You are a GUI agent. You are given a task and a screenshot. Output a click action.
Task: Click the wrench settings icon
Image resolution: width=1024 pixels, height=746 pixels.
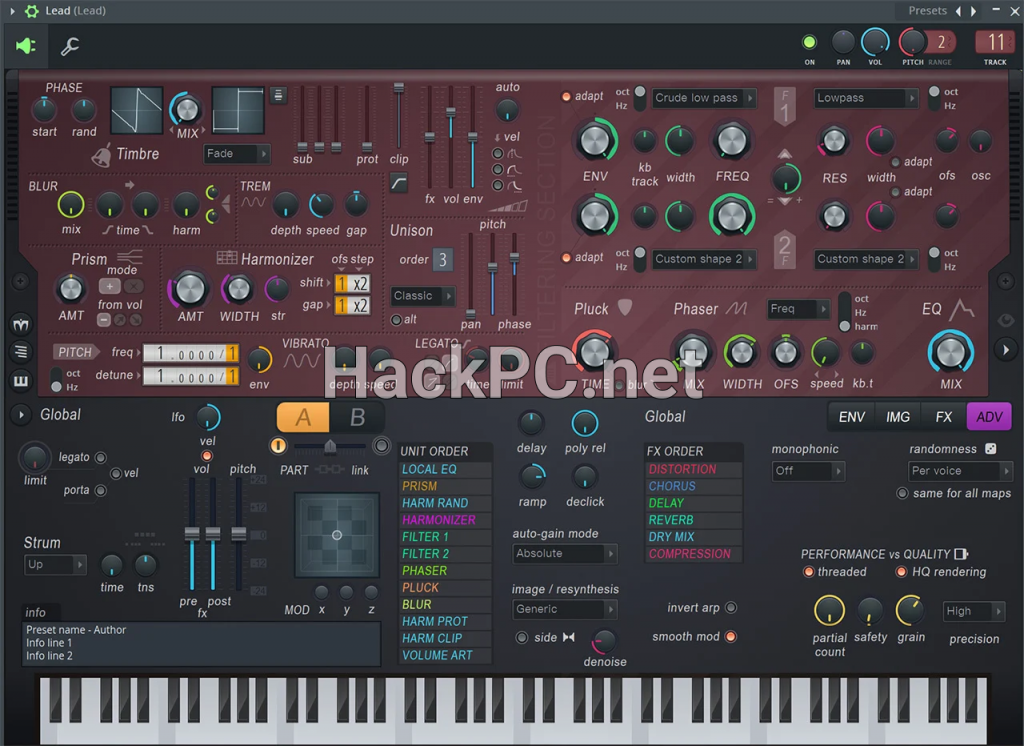tap(70, 46)
